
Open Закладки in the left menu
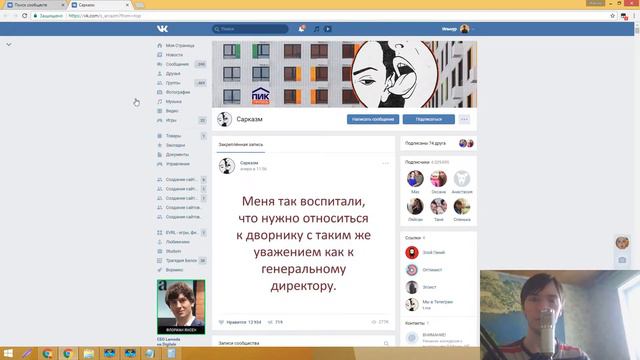click(176, 145)
